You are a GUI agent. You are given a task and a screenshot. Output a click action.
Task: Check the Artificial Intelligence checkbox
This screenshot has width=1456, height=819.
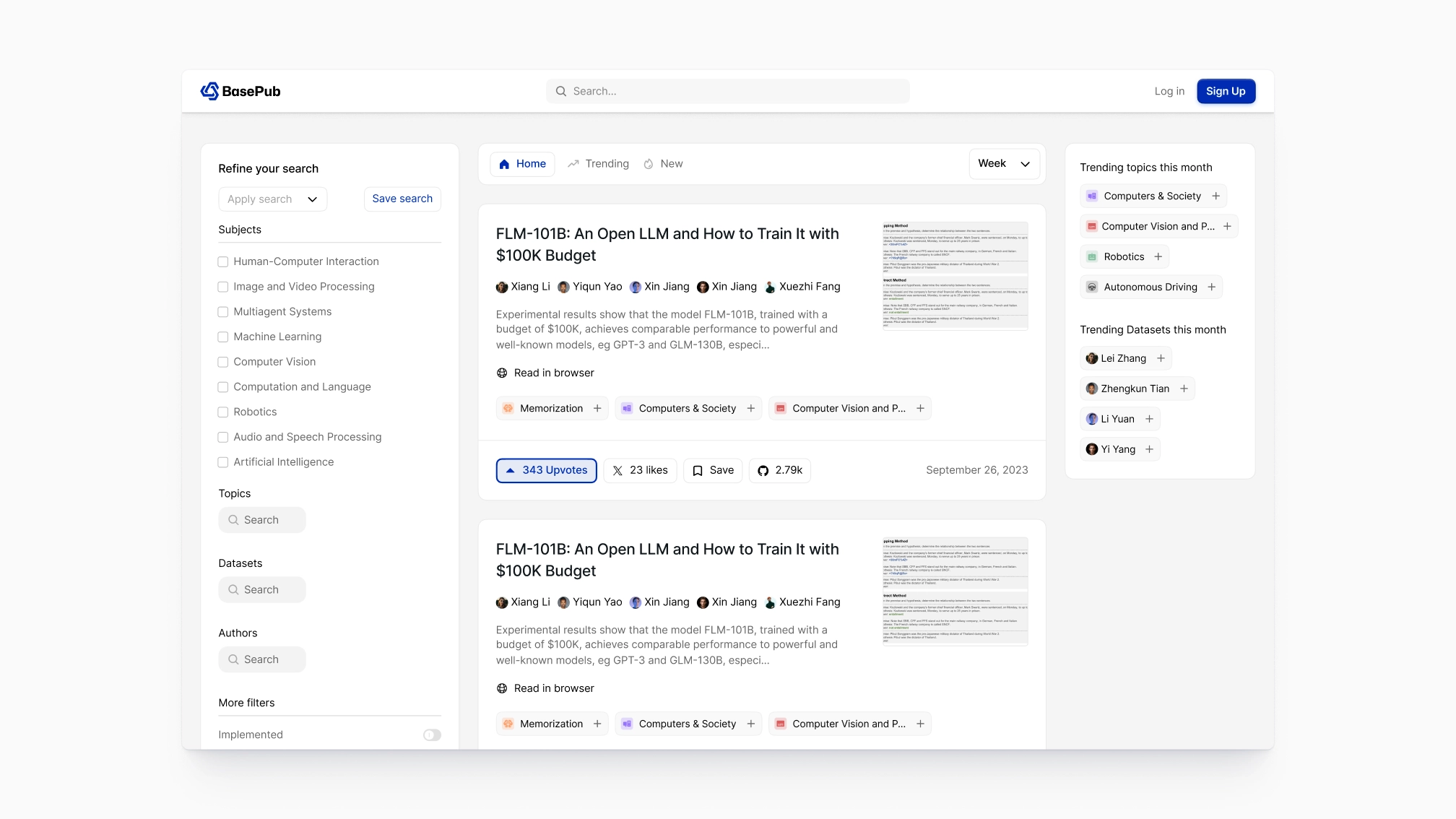tap(223, 462)
